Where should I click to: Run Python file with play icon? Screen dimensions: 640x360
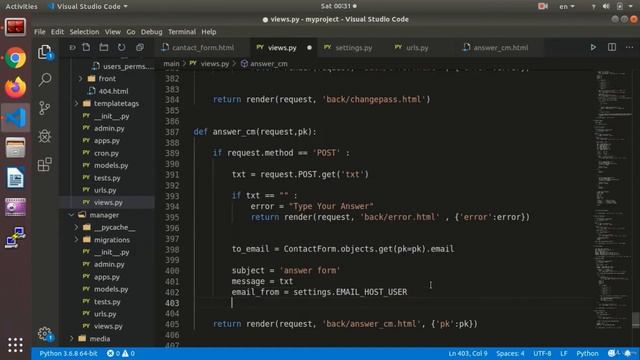(593, 47)
